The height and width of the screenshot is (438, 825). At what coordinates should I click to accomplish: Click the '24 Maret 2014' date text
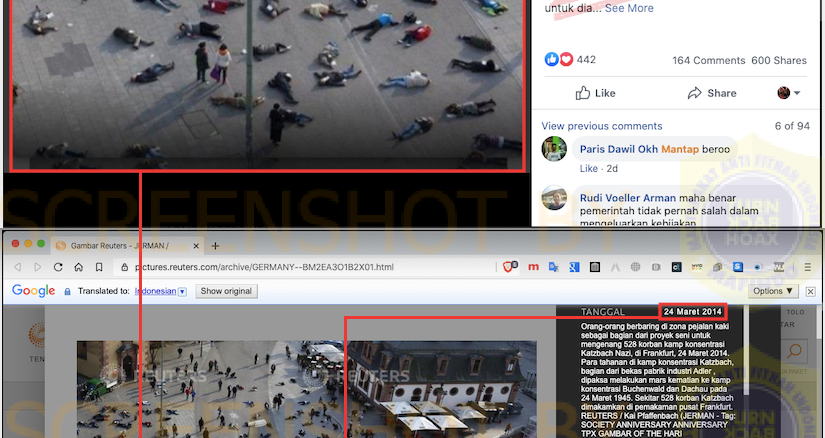(692, 312)
